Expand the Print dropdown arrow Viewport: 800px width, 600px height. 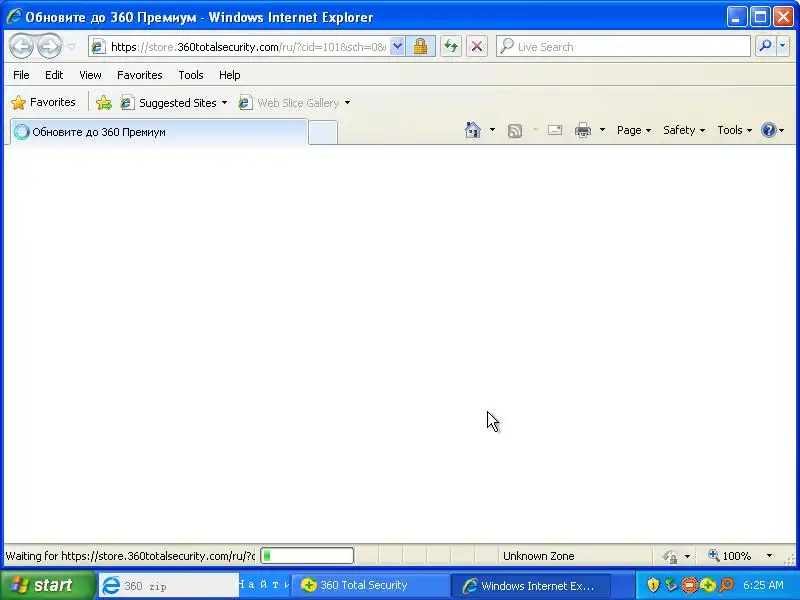(602, 130)
